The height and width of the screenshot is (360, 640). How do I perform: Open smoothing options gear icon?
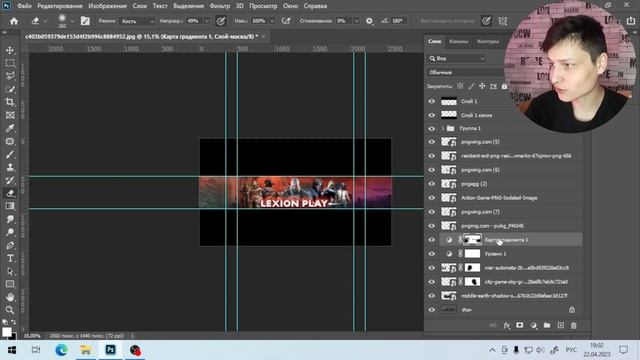[x=369, y=21]
